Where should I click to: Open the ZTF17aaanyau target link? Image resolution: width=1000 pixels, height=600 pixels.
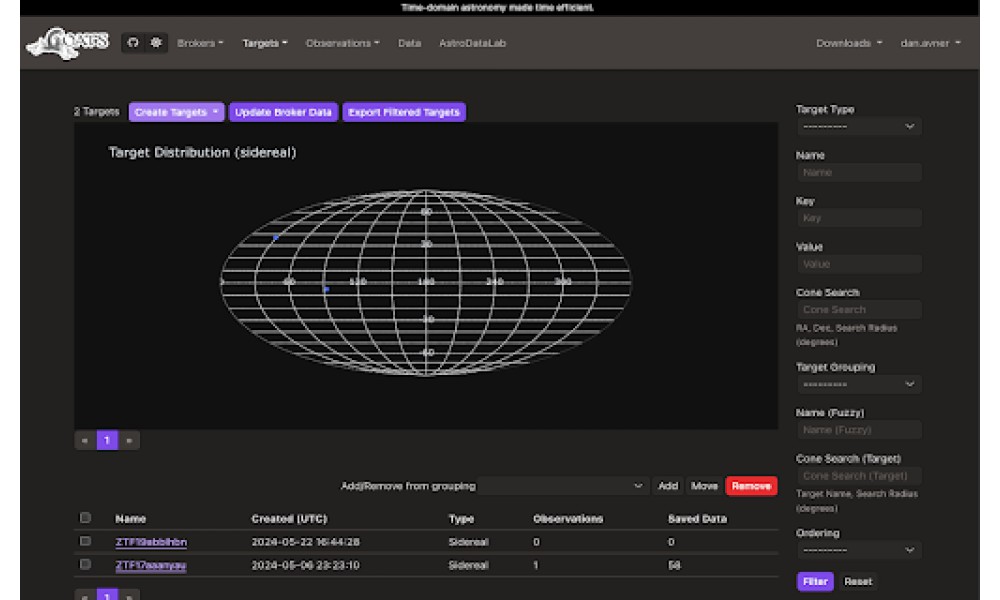(x=151, y=566)
